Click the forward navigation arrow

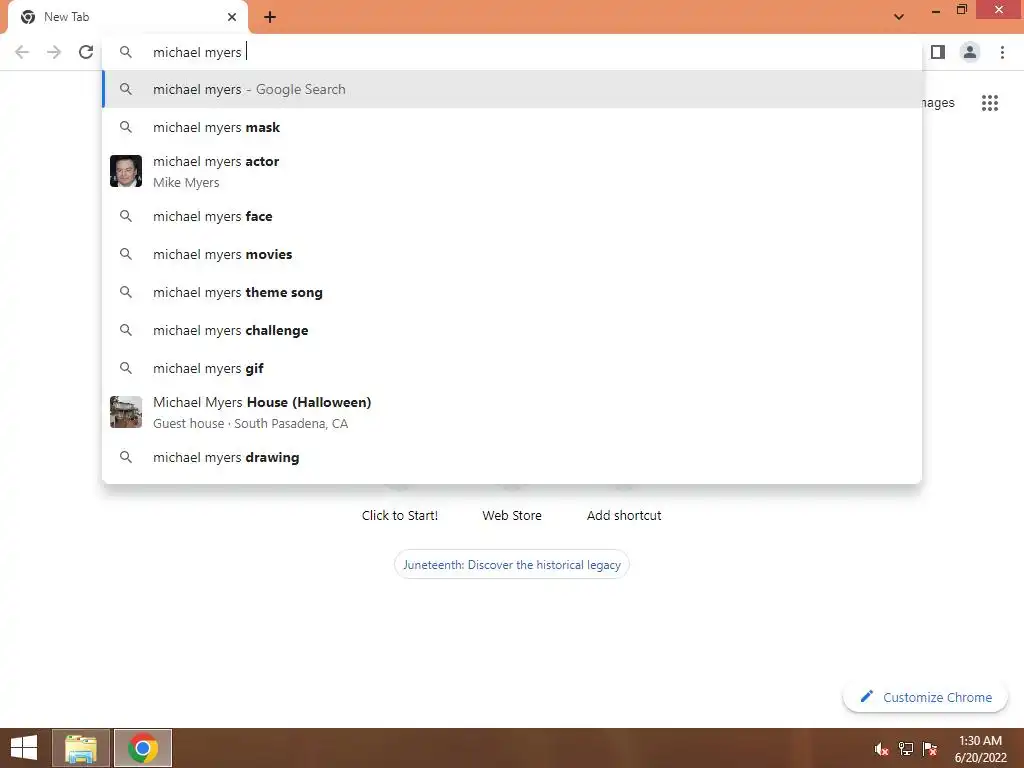pyautogui.click(x=54, y=52)
